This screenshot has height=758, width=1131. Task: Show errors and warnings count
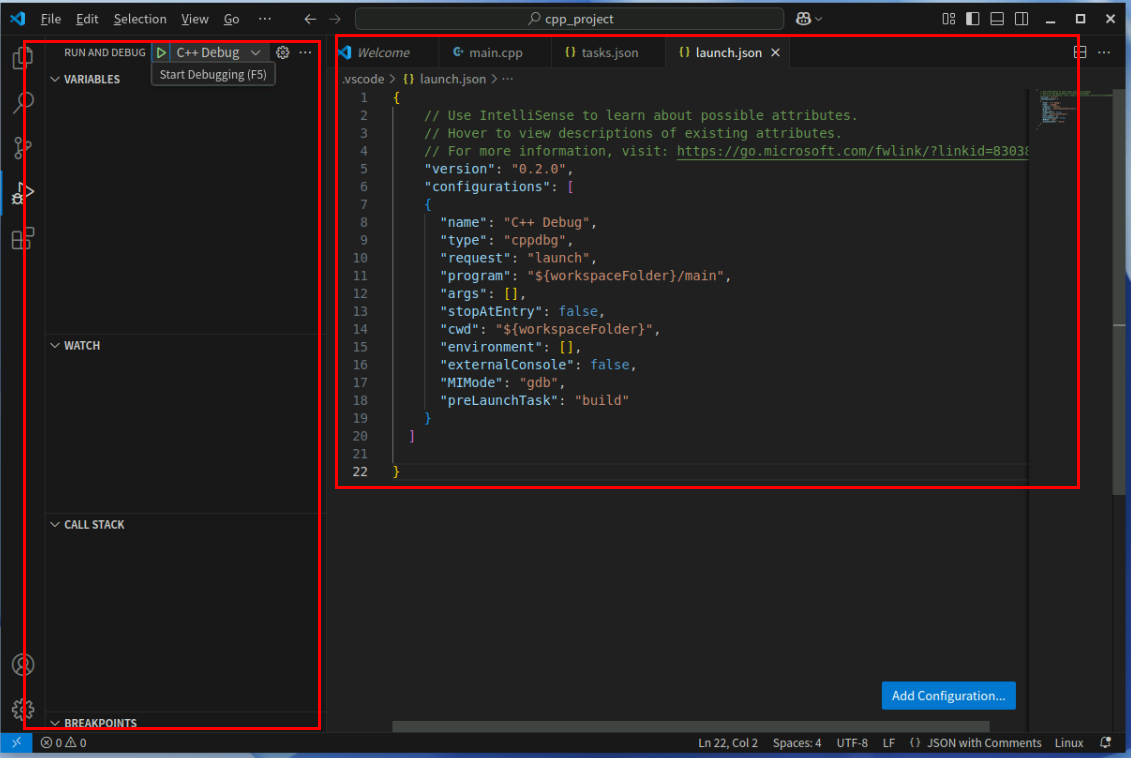(63, 742)
